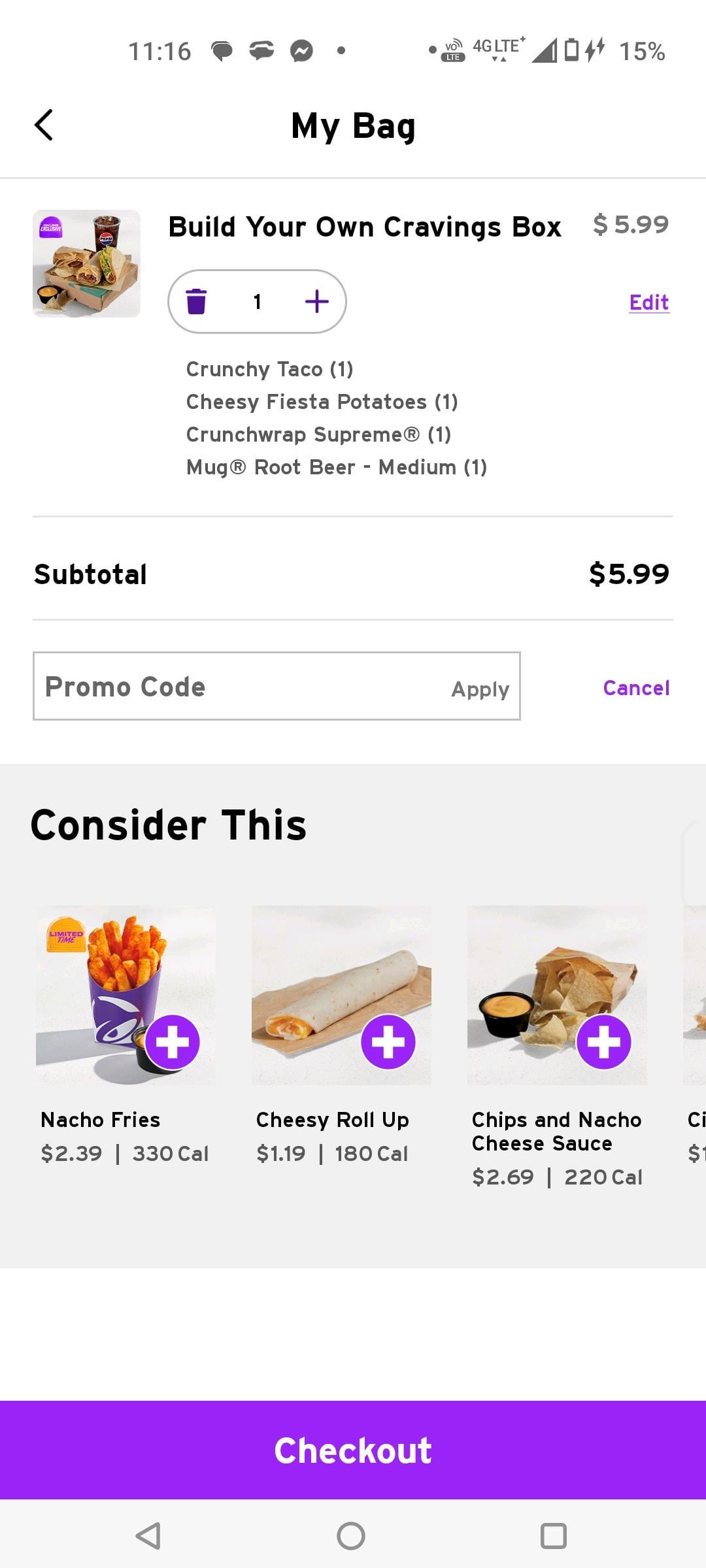Screen dimensions: 706x1568
Task: Remove Cravings Box with trash icon
Action: coord(196,302)
